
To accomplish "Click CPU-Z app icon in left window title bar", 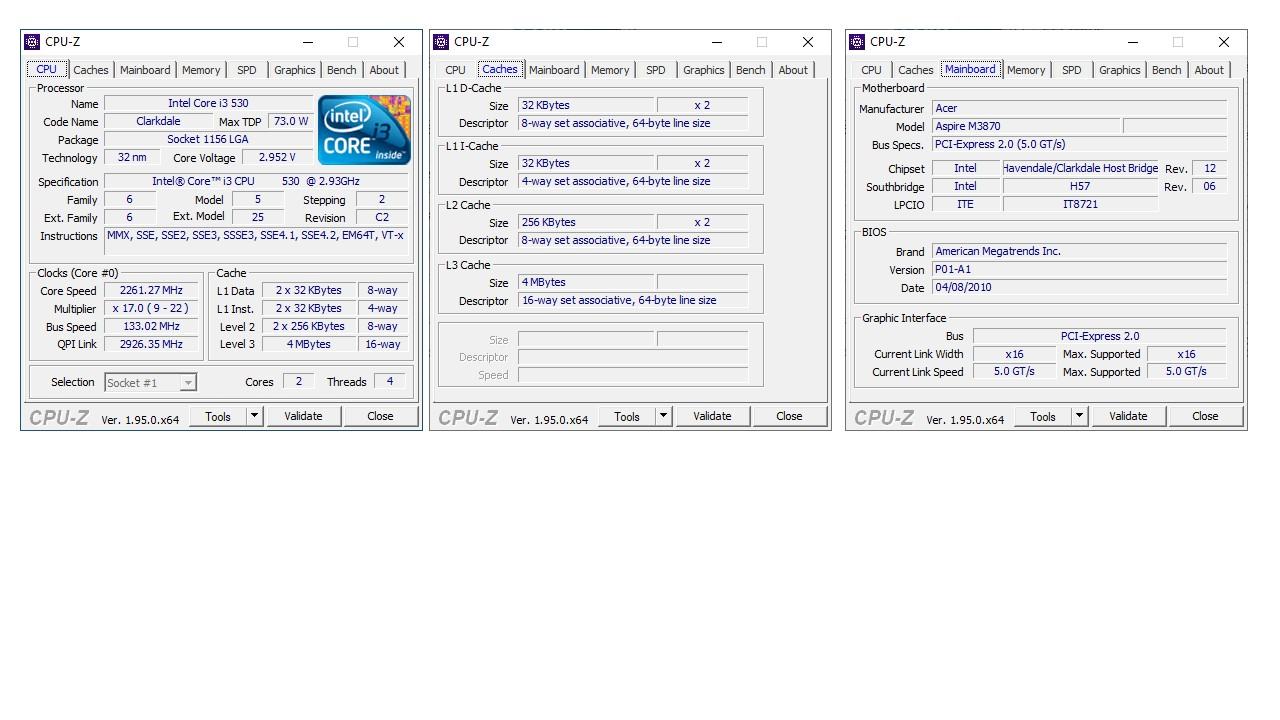I will (32, 42).
